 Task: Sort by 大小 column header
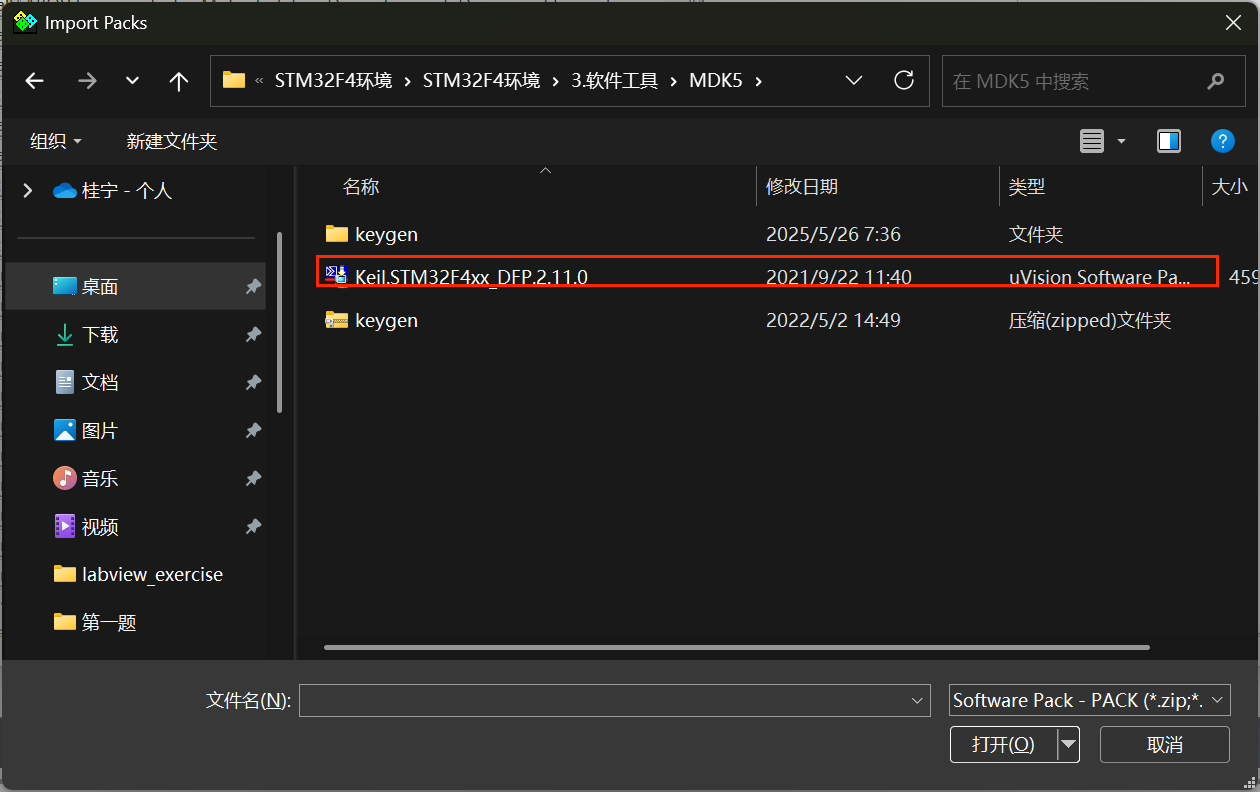click(x=1230, y=186)
